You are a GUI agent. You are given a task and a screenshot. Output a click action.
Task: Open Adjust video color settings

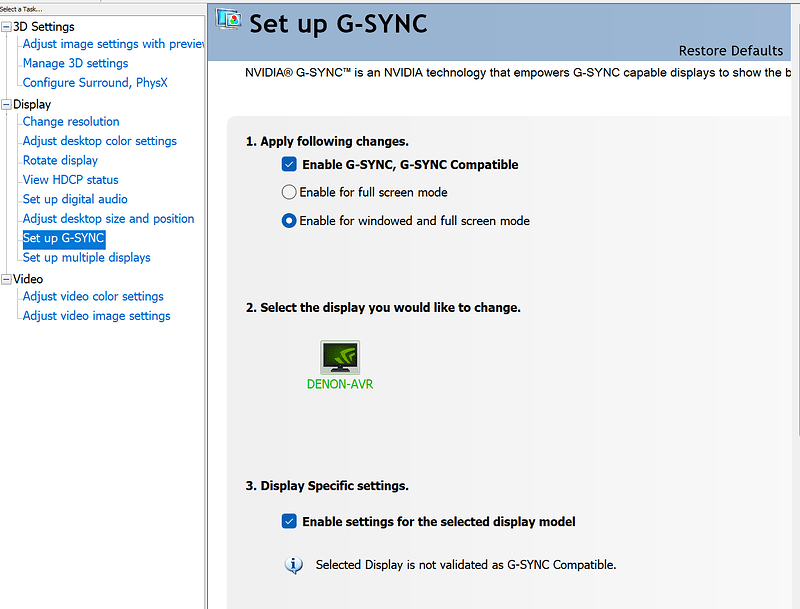(x=93, y=296)
